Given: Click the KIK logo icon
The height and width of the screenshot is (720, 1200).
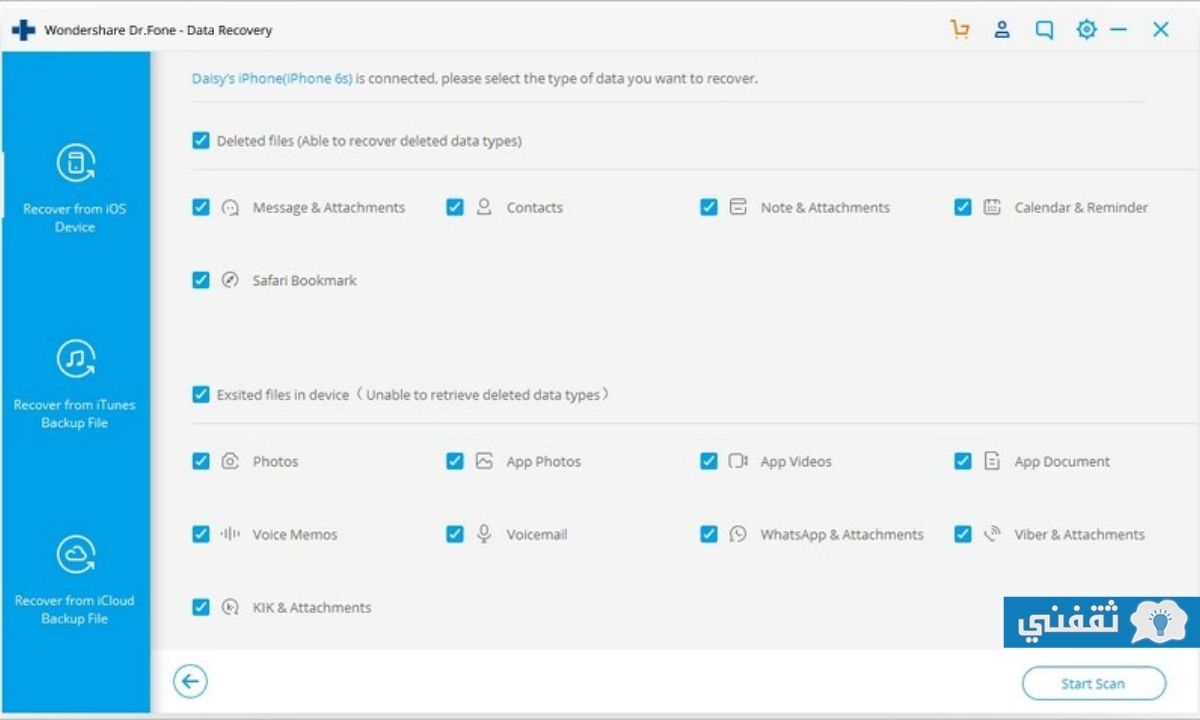Looking at the screenshot, I should click(x=230, y=607).
